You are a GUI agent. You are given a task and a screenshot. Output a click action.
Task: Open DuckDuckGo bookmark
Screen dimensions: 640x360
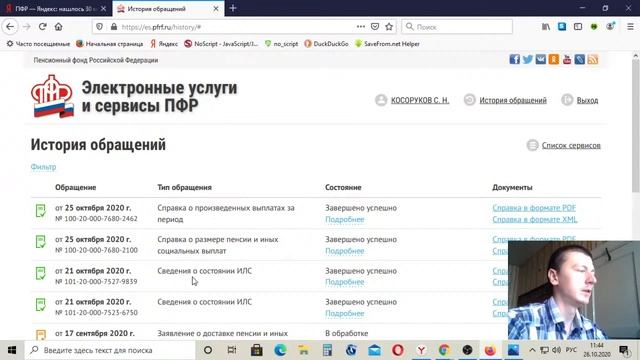click(326, 44)
